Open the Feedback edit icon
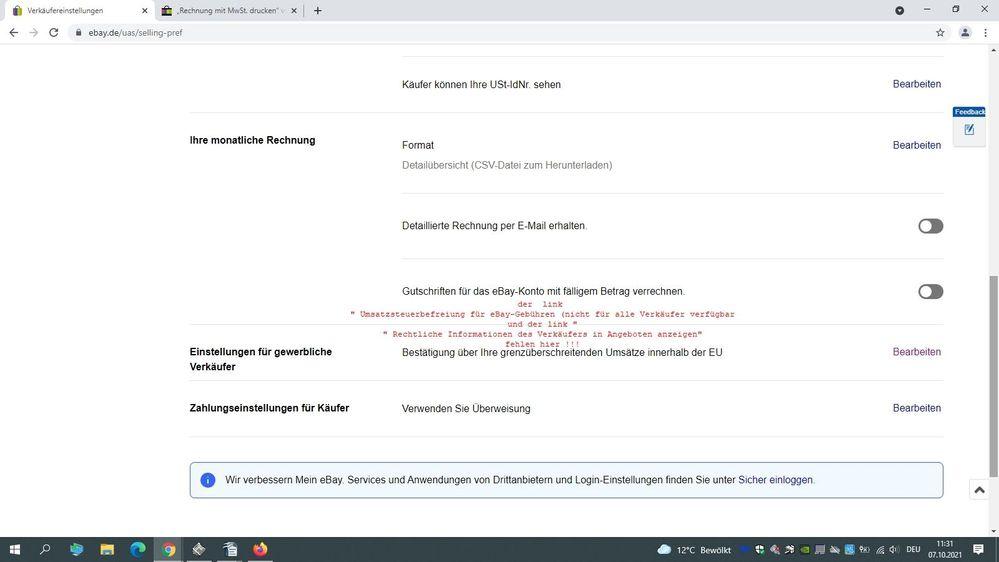Screen dimensions: 999x562 coord(969,130)
